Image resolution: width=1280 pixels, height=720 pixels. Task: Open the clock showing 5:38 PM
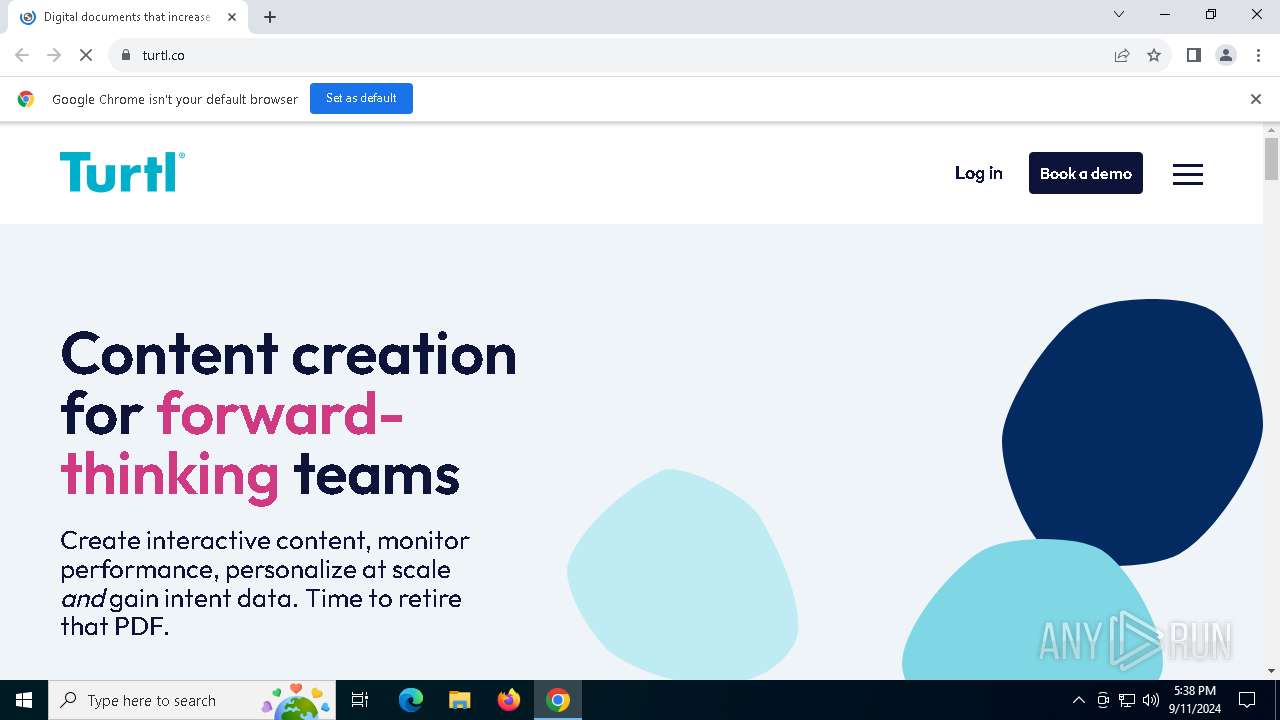1194,700
